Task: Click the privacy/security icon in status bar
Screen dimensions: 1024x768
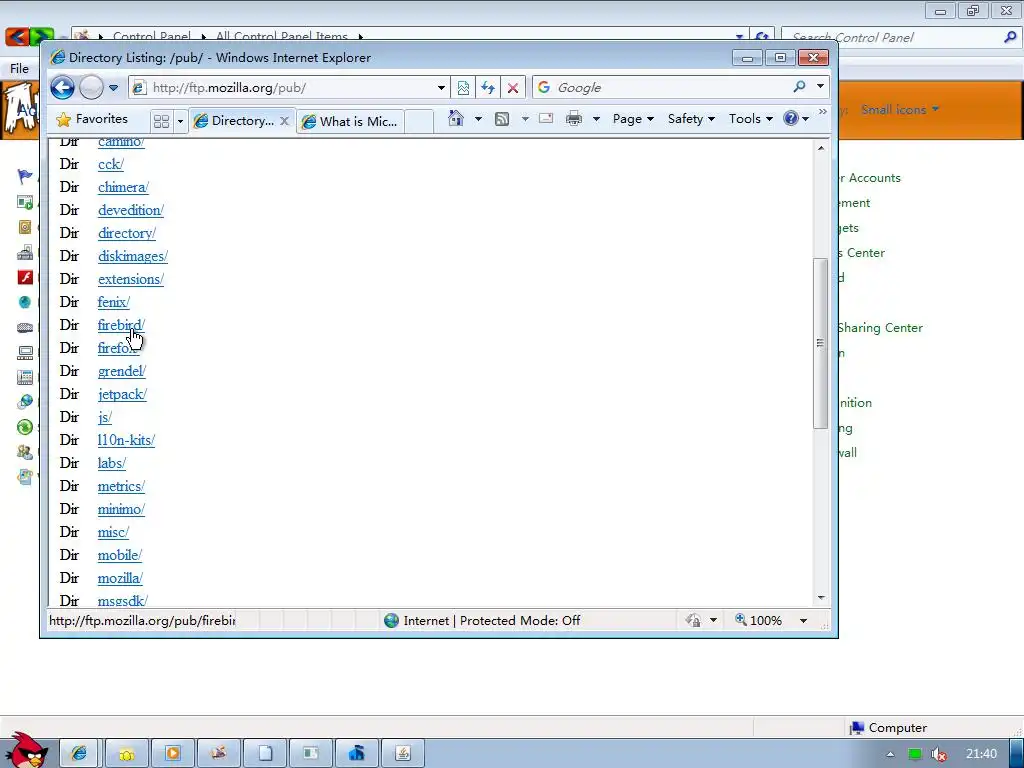Action: point(694,620)
